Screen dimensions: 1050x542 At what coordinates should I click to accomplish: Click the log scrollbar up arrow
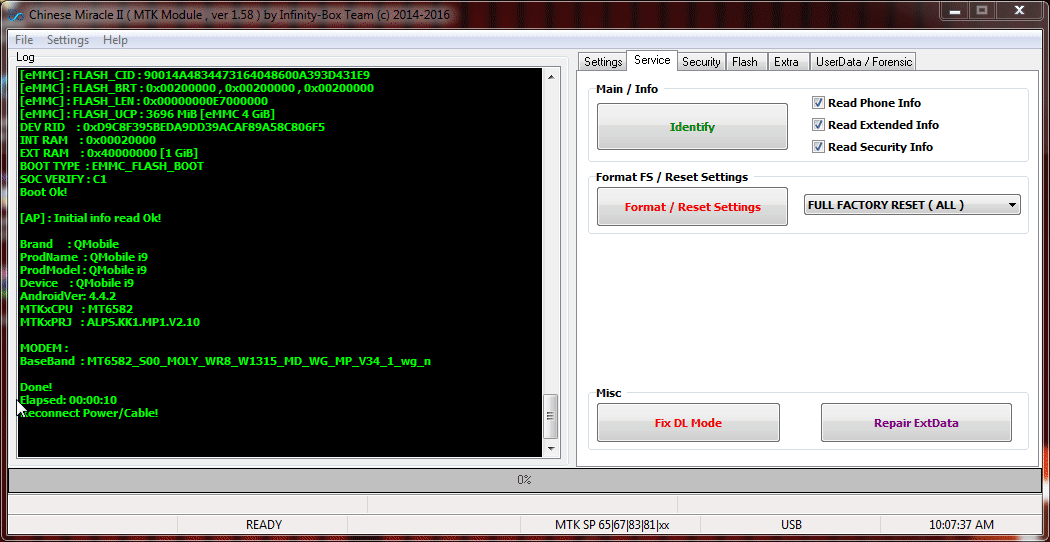[x=550, y=76]
